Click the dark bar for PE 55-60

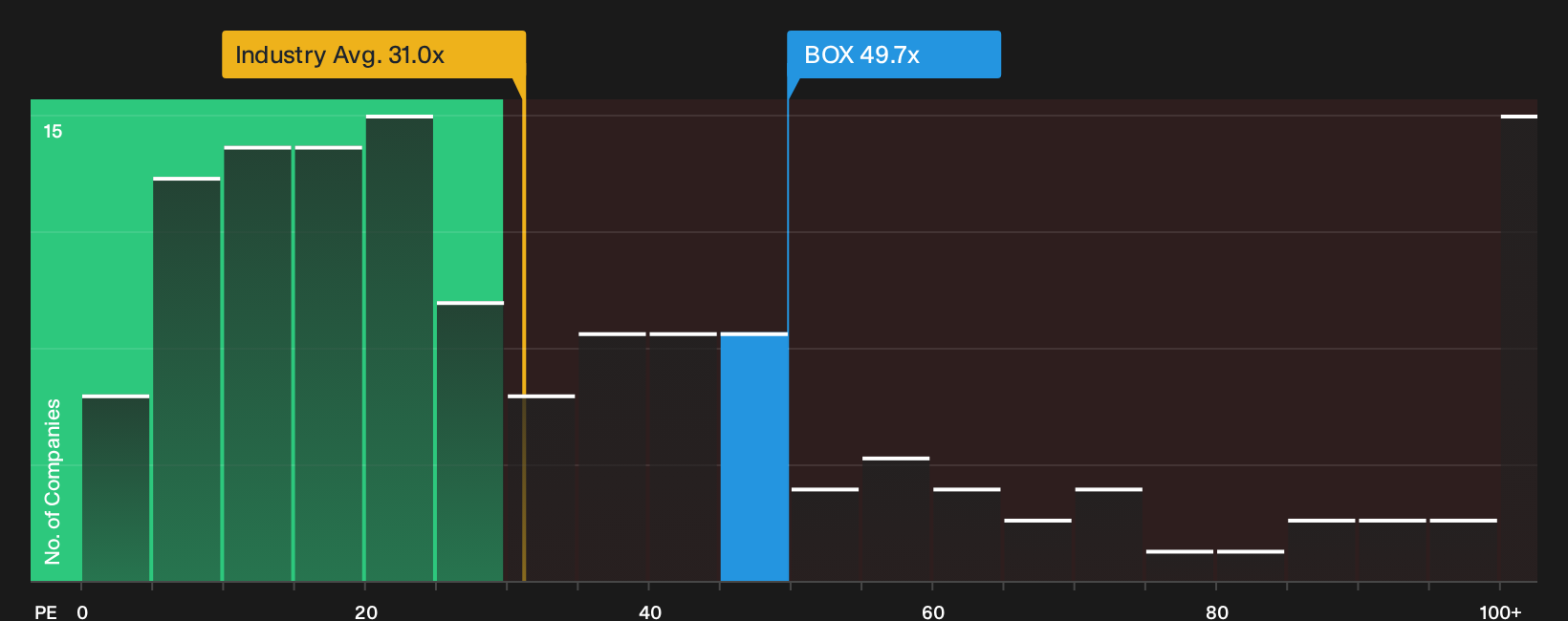pos(896,519)
